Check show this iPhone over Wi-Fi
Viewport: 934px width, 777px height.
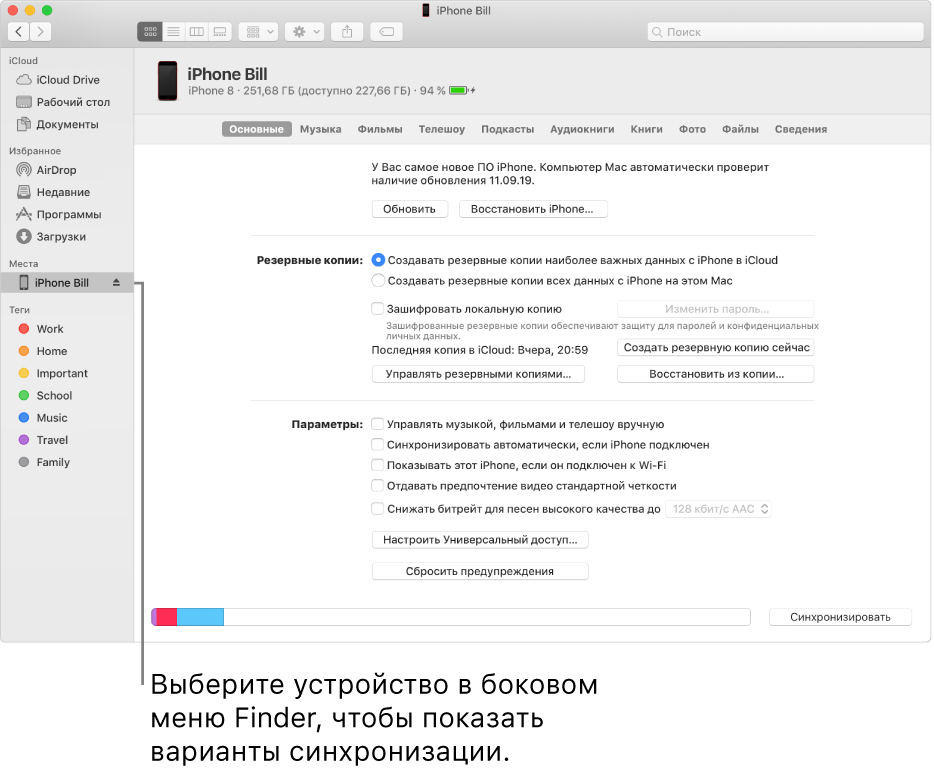coord(377,465)
